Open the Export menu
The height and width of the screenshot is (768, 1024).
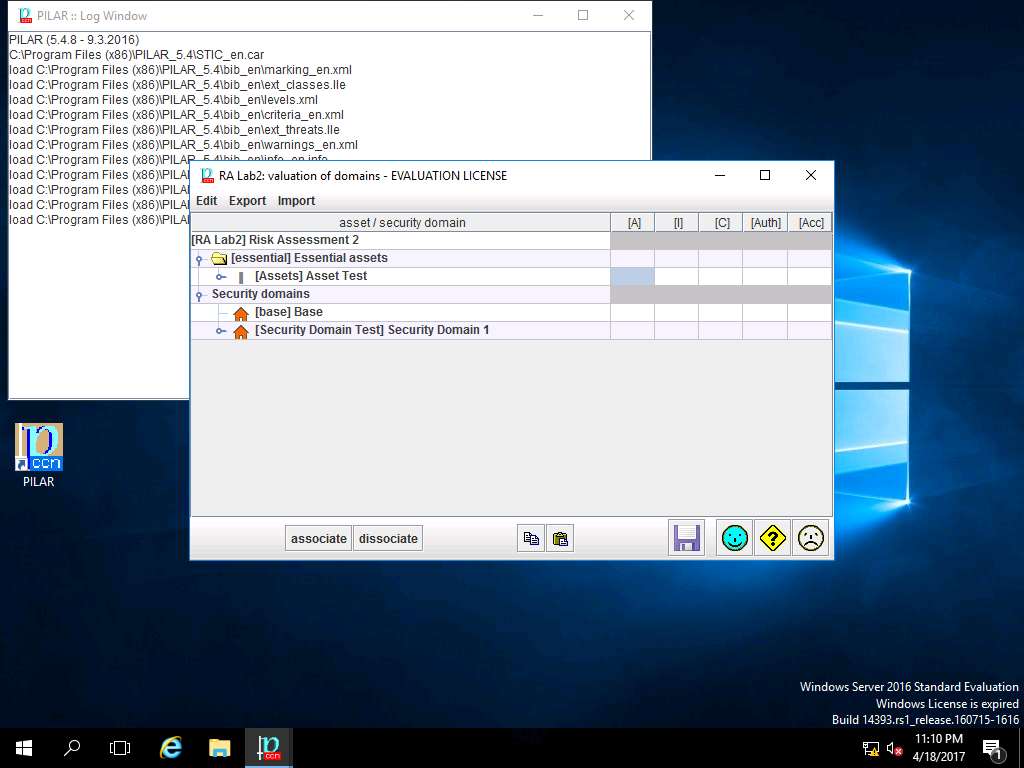(248, 200)
